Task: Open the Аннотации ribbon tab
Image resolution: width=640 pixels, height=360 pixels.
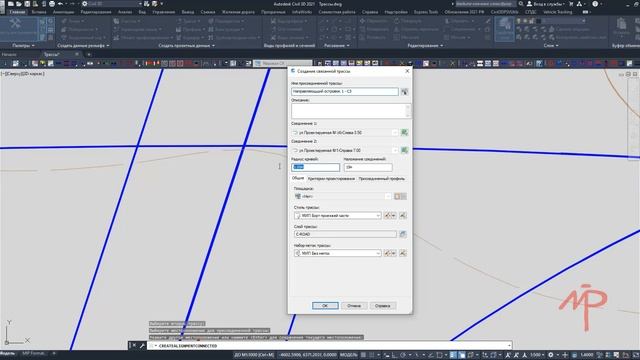Action: [64, 12]
